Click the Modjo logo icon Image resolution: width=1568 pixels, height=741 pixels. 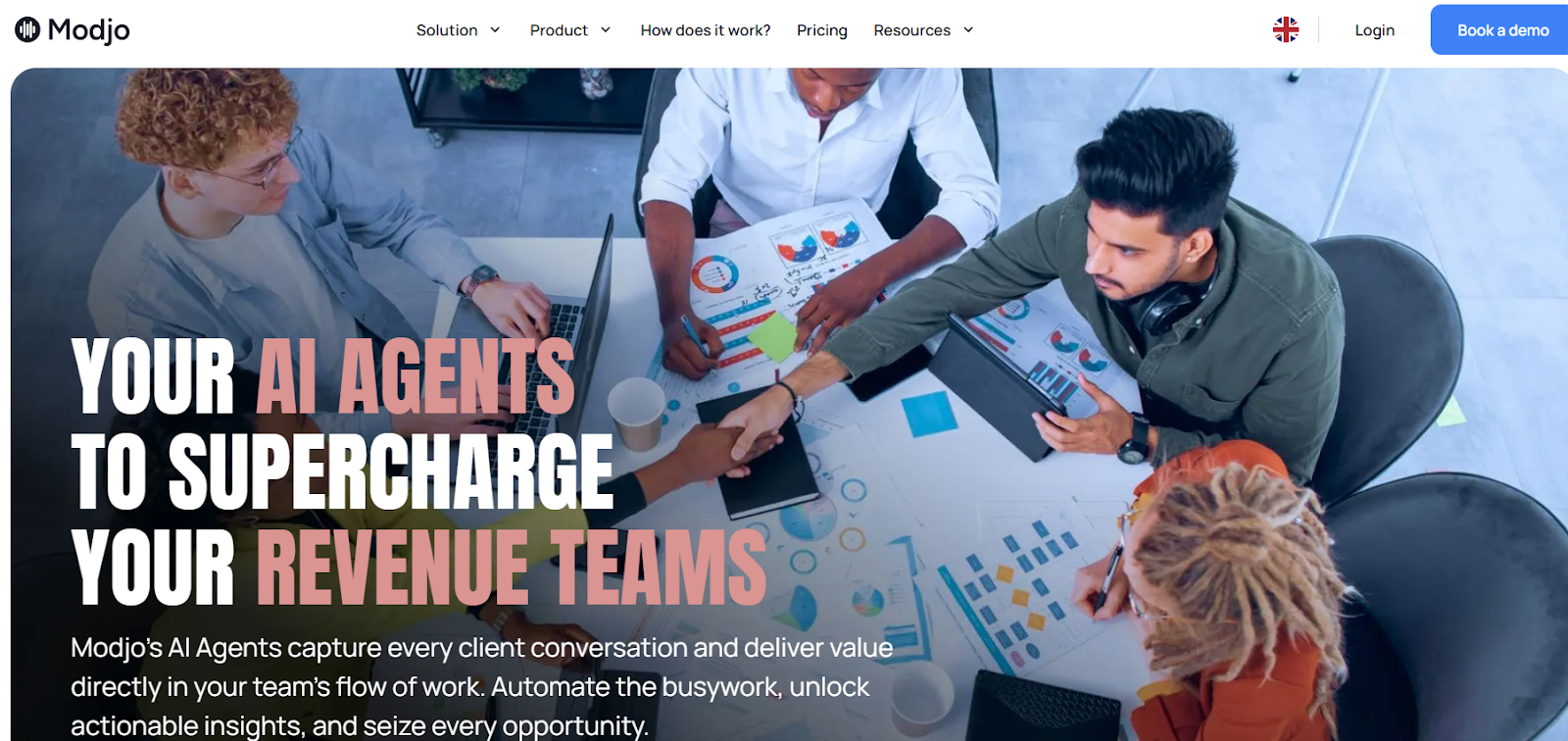27,29
